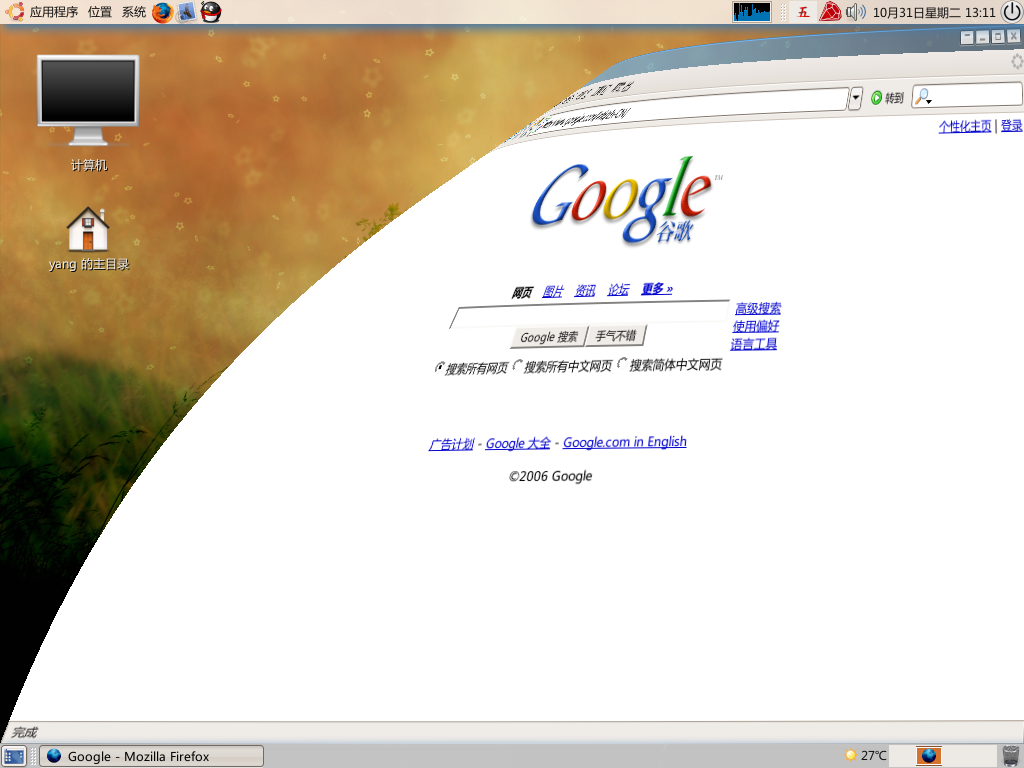Launch Firefox from the top panel icon
Image resolution: width=1024 pixels, height=768 pixels.
tap(162, 12)
